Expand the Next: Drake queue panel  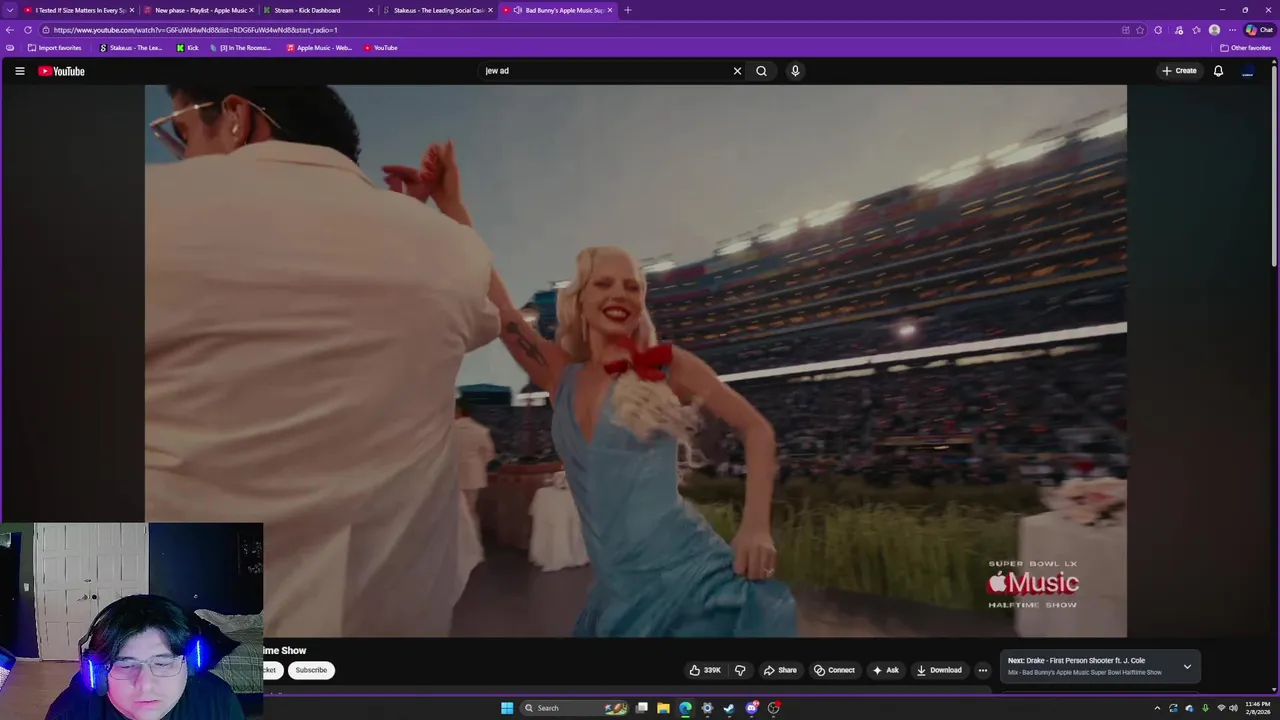point(1187,666)
